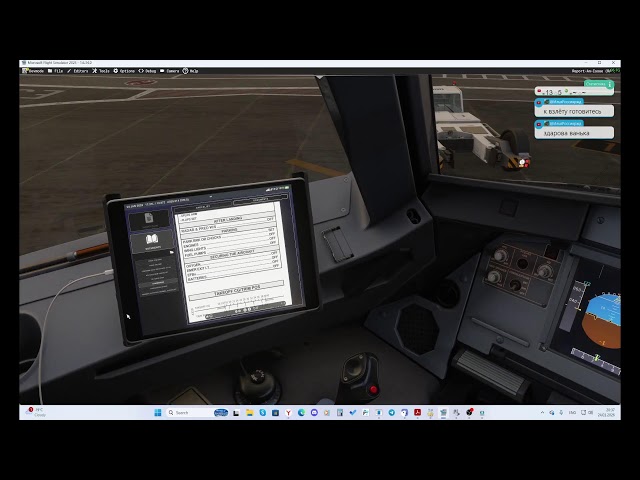Open Skype from the taskbar

[x=262, y=413]
